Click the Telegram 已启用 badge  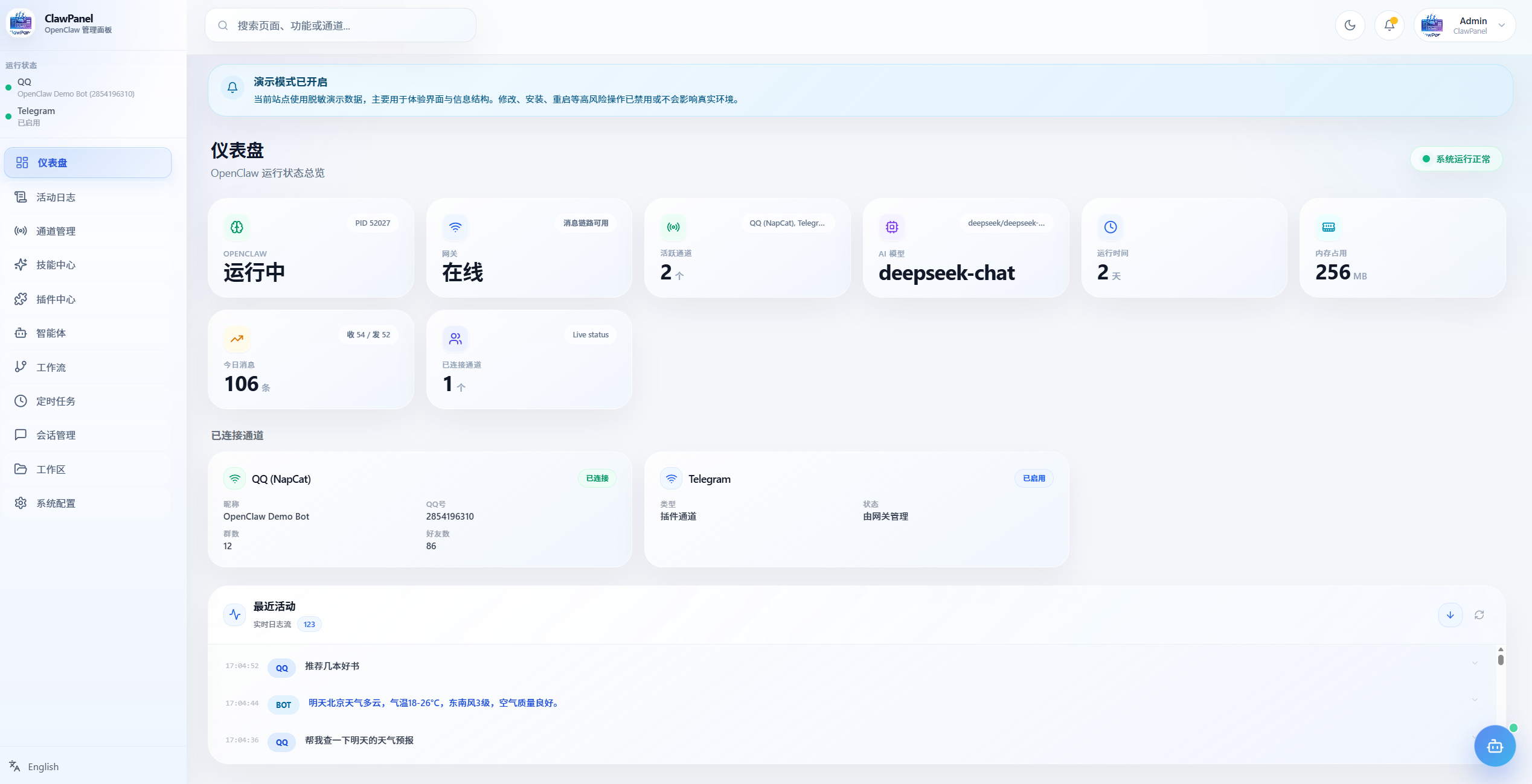(x=1033, y=479)
